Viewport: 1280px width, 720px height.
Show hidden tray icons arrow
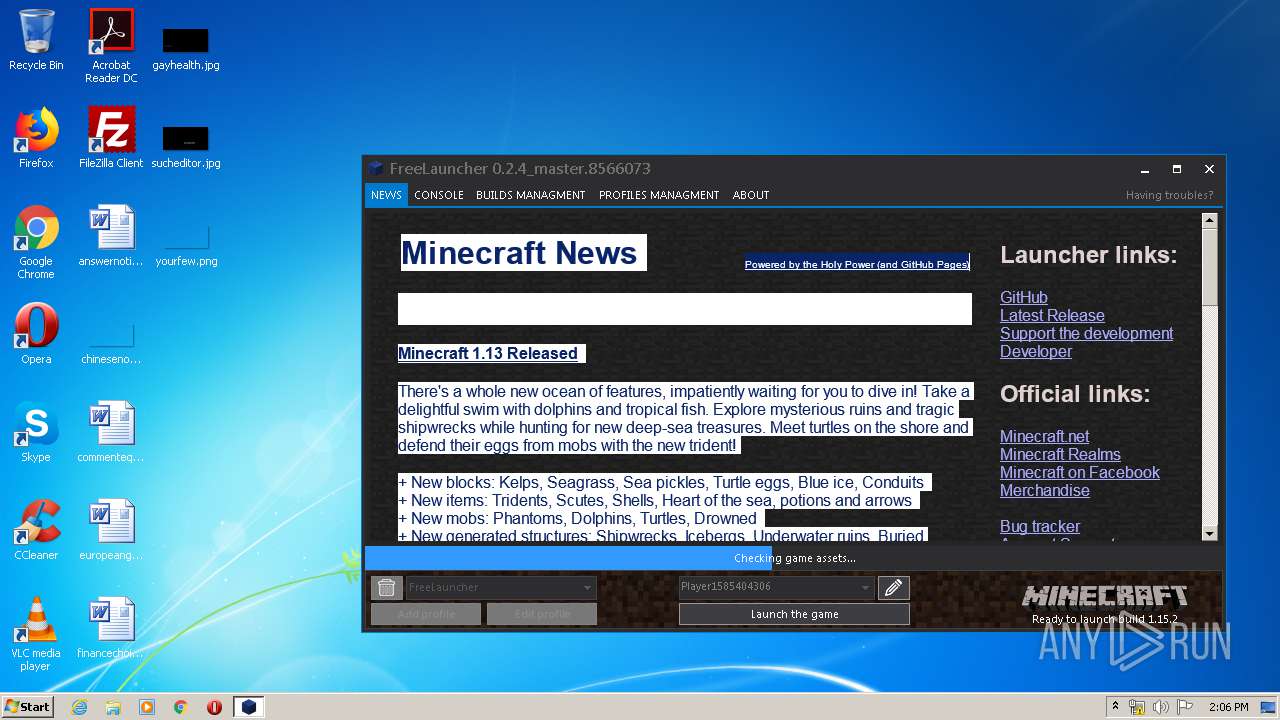1116,707
